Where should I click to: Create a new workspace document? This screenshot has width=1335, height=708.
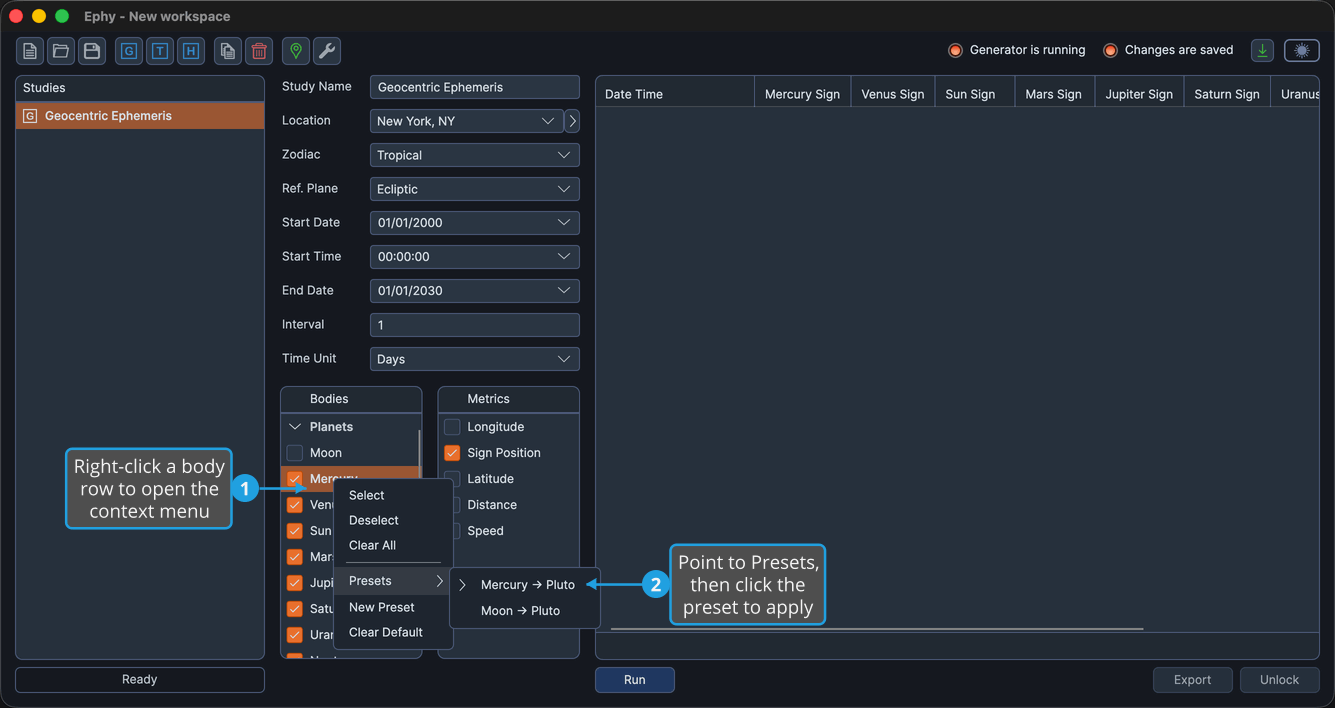pos(30,51)
